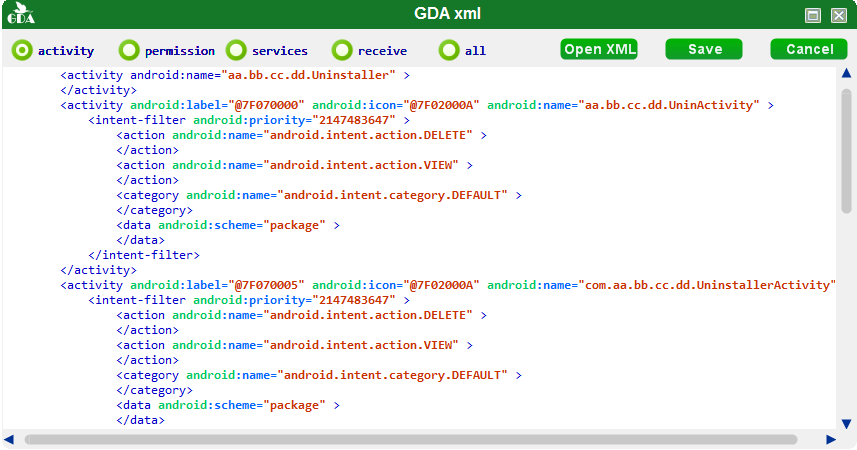857x450 pixels.
Task: Click the first intent-filter priority line
Action: [x=249, y=120]
